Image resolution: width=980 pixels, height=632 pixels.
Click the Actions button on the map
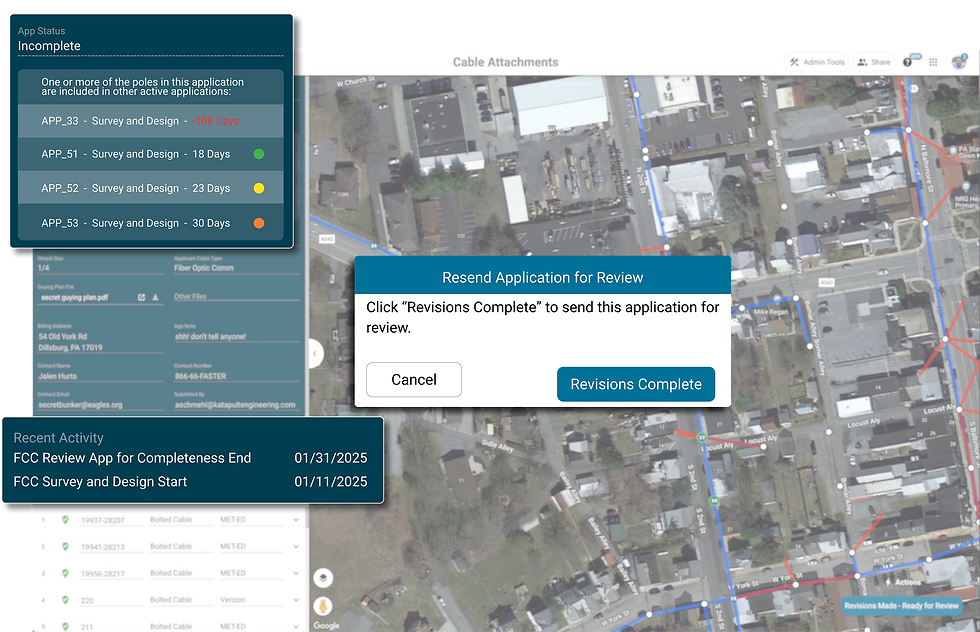coord(902,582)
